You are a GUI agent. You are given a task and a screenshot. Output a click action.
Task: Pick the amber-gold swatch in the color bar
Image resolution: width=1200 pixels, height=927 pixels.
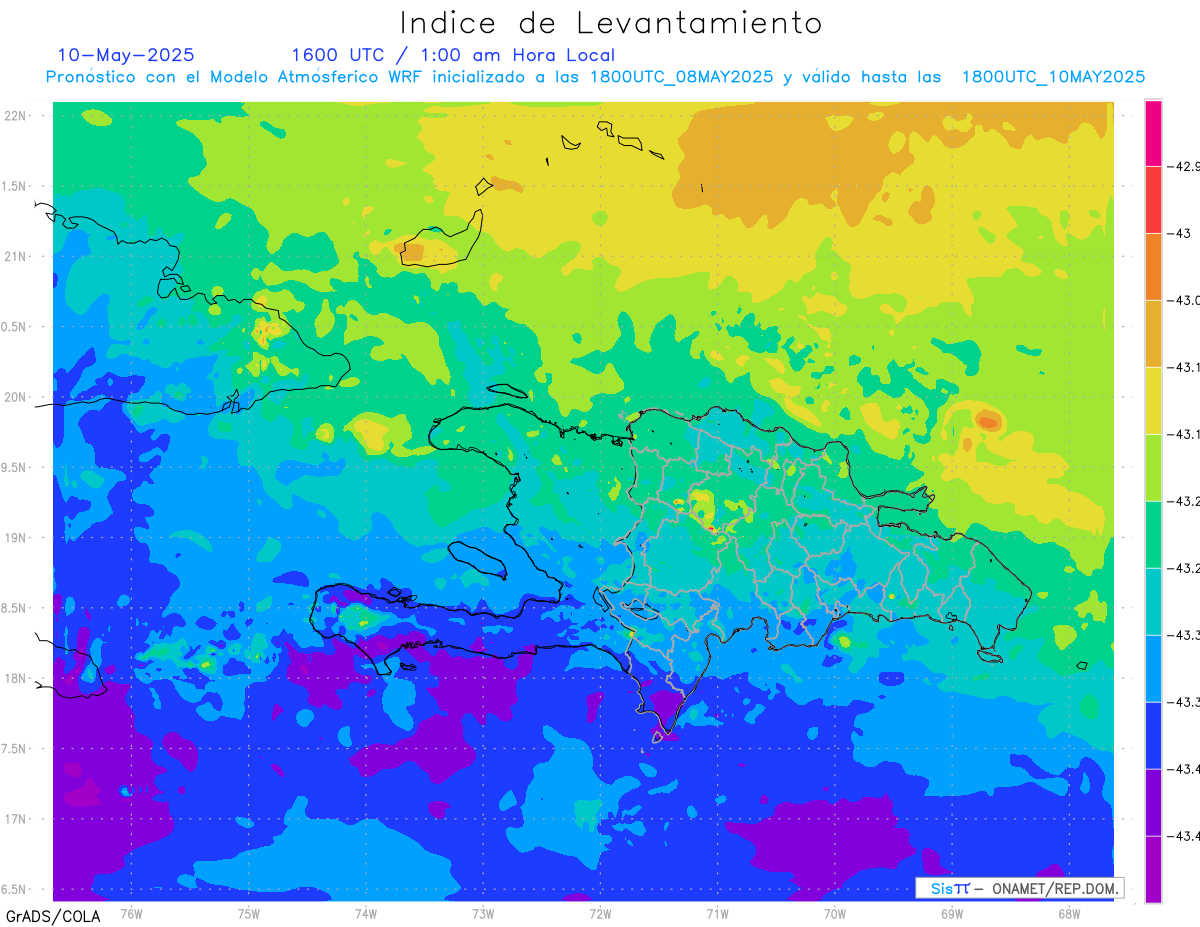[x=1153, y=333]
